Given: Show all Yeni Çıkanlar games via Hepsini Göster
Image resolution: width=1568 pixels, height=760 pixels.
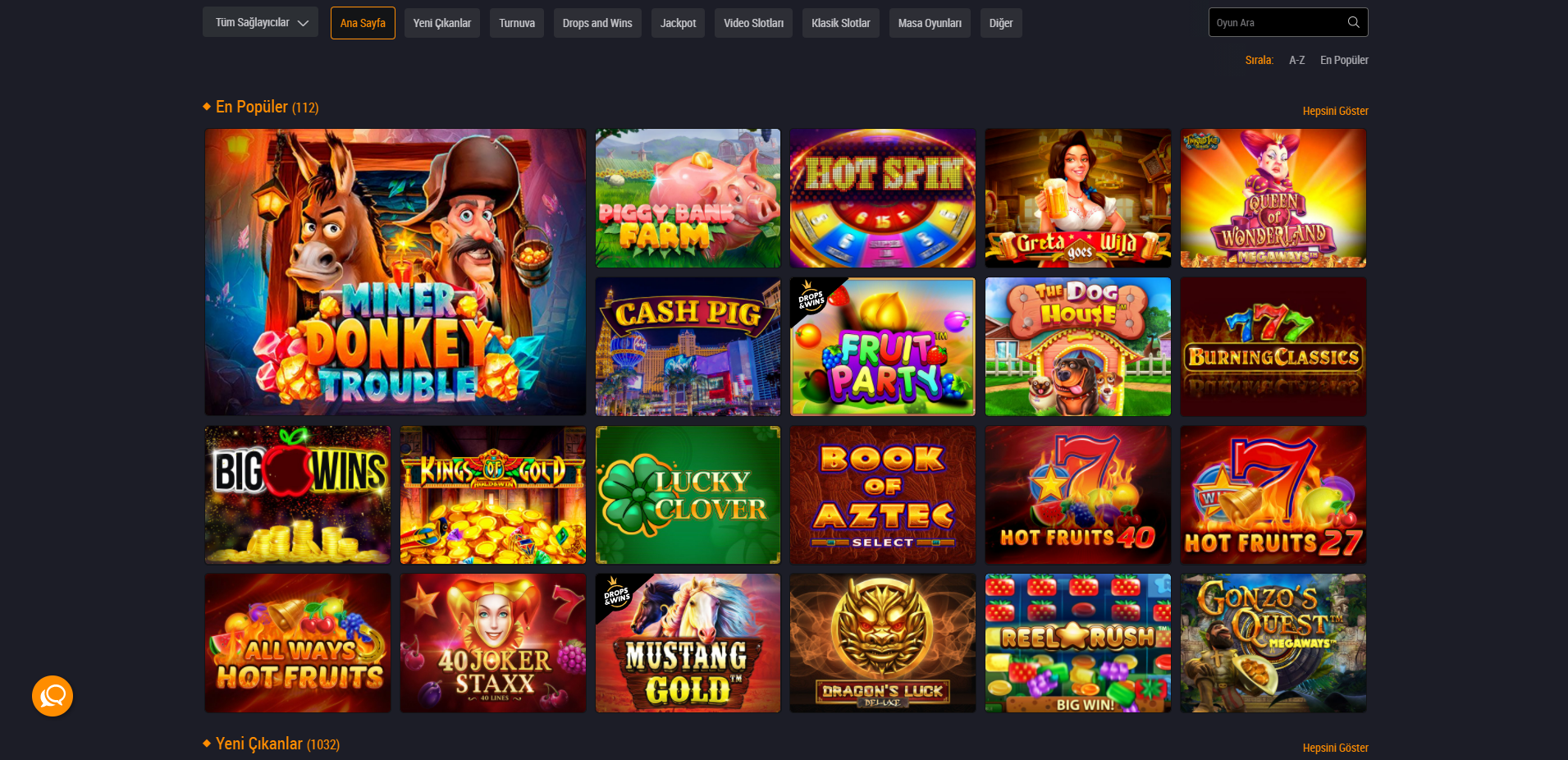Looking at the screenshot, I should coord(1335,748).
